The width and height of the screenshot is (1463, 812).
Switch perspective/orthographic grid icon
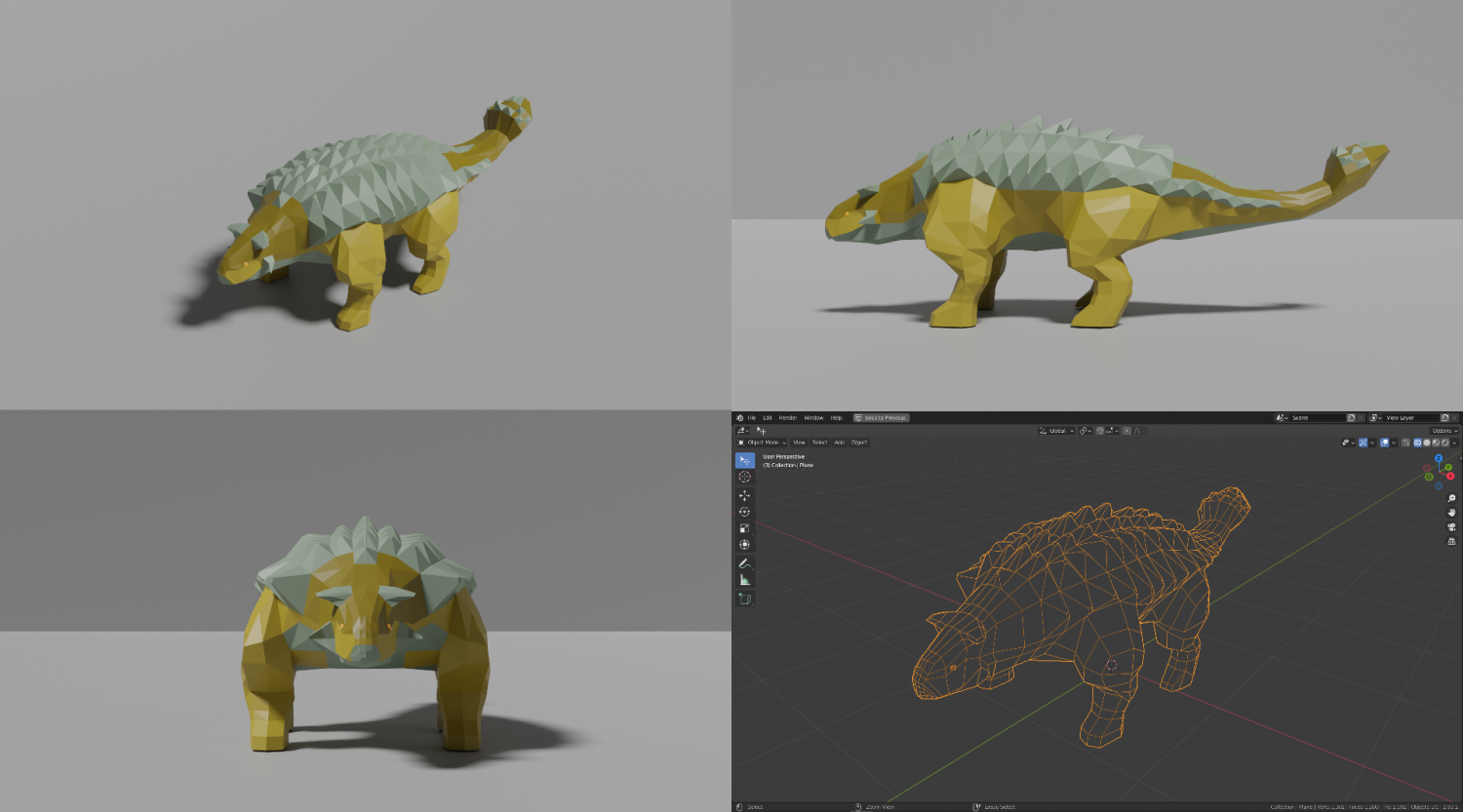click(1451, 541)
